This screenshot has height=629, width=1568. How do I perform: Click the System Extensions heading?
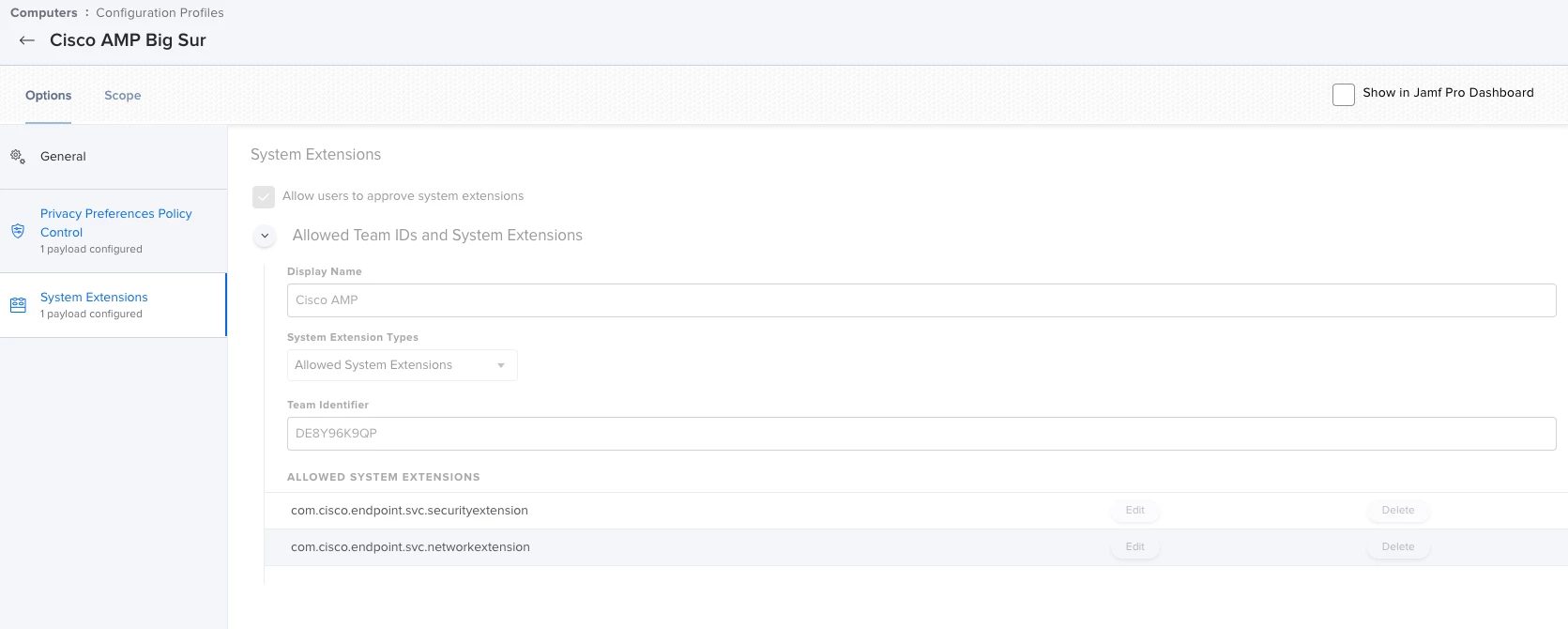(315, 155)
